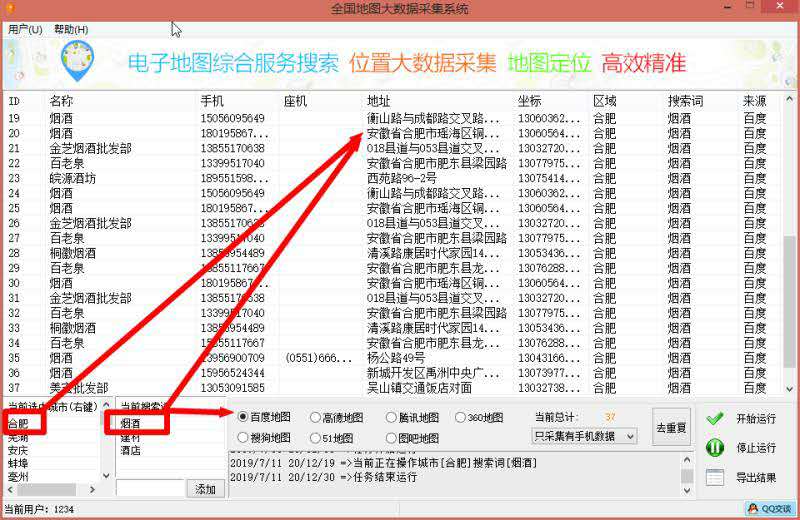Click the export results sheet icon

[715, 478]
